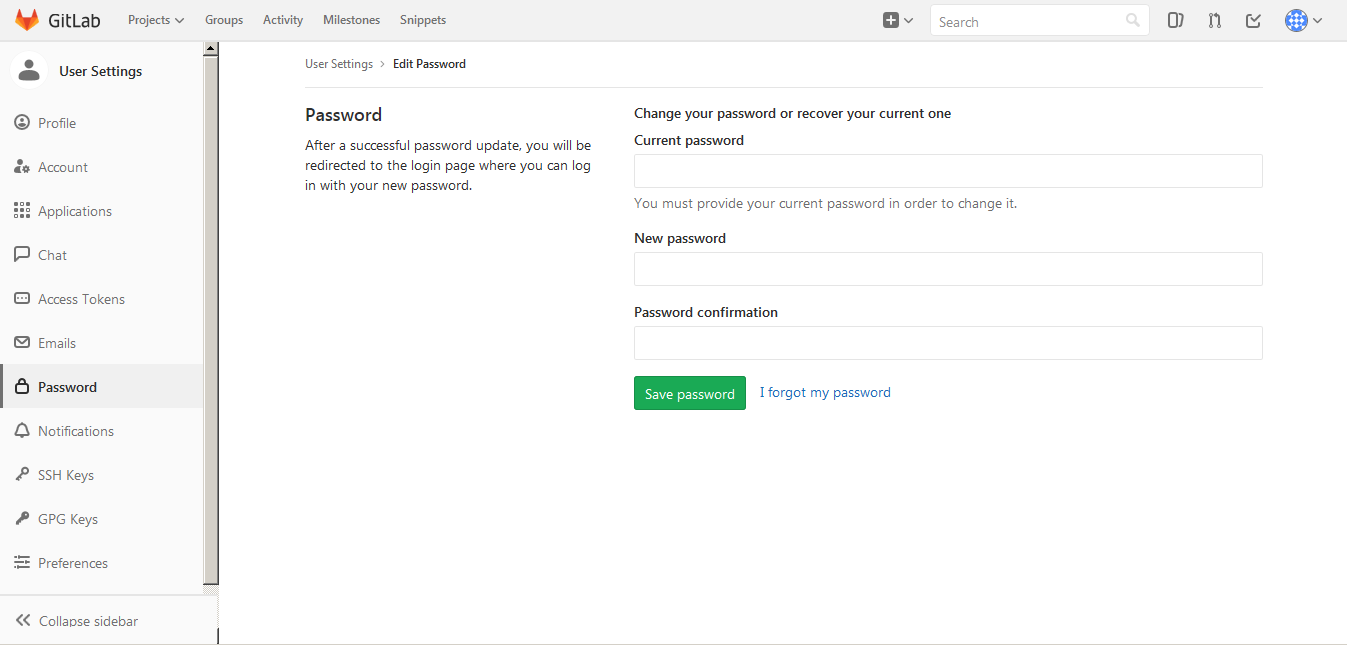Follow the I forgot my password link

point(825,393)
